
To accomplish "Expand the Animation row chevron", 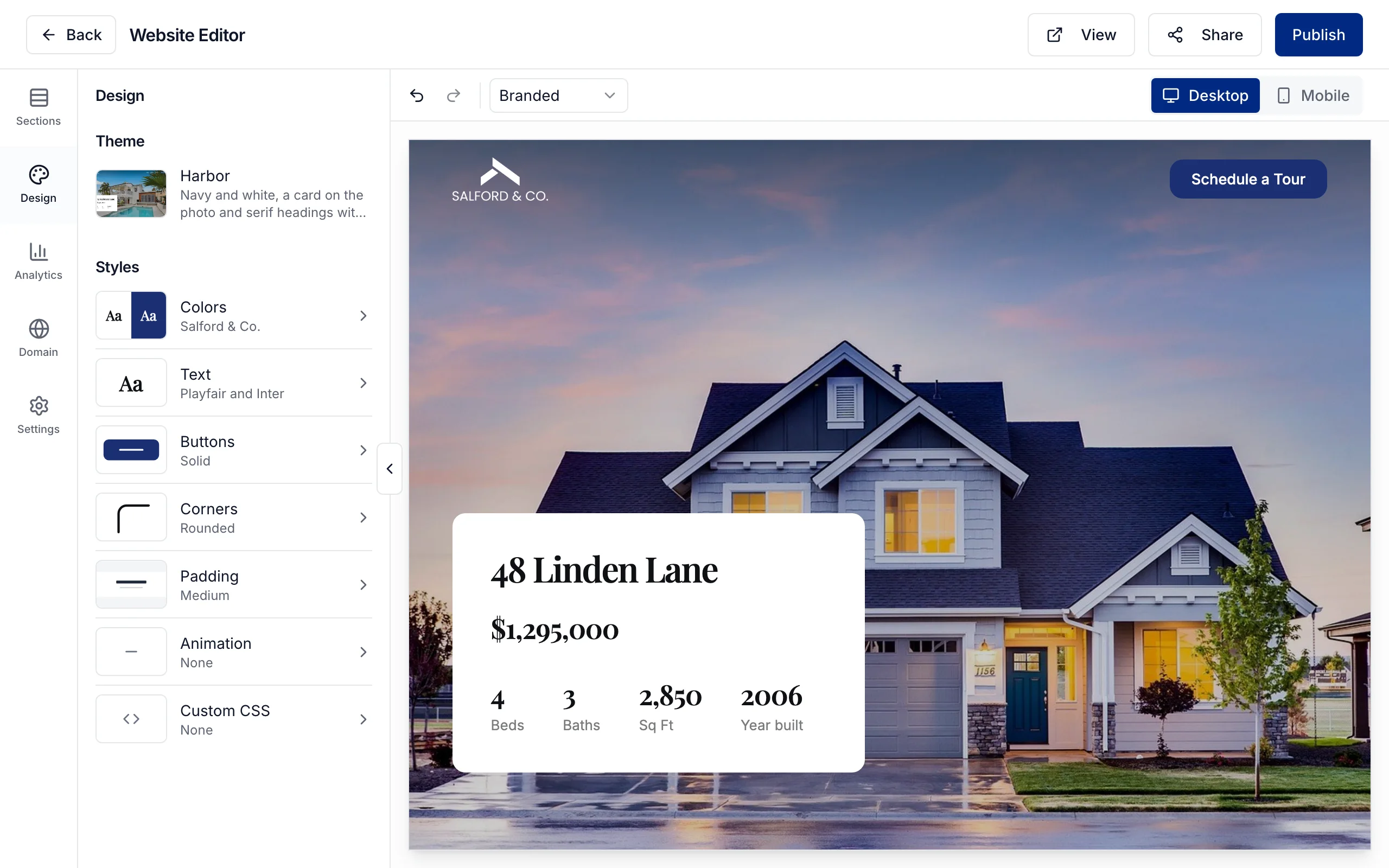I will (363, 652).
